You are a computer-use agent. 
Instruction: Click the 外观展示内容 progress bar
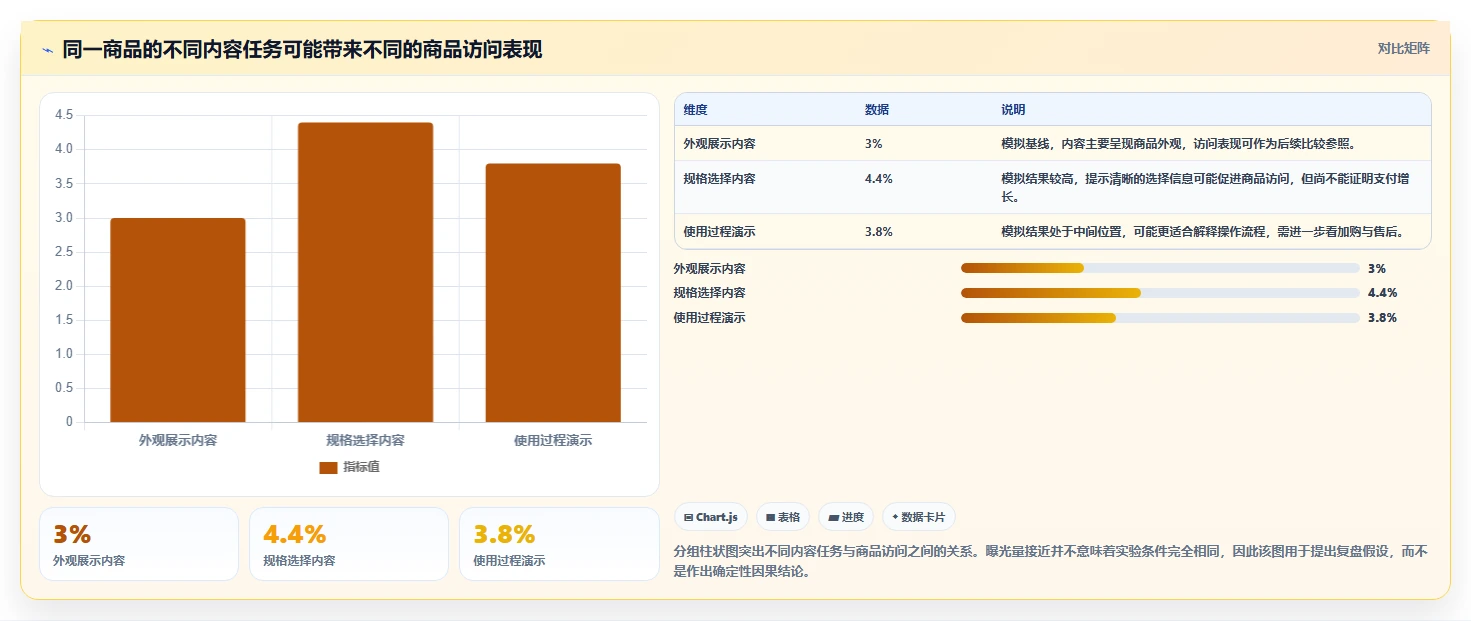[1160, 268]
